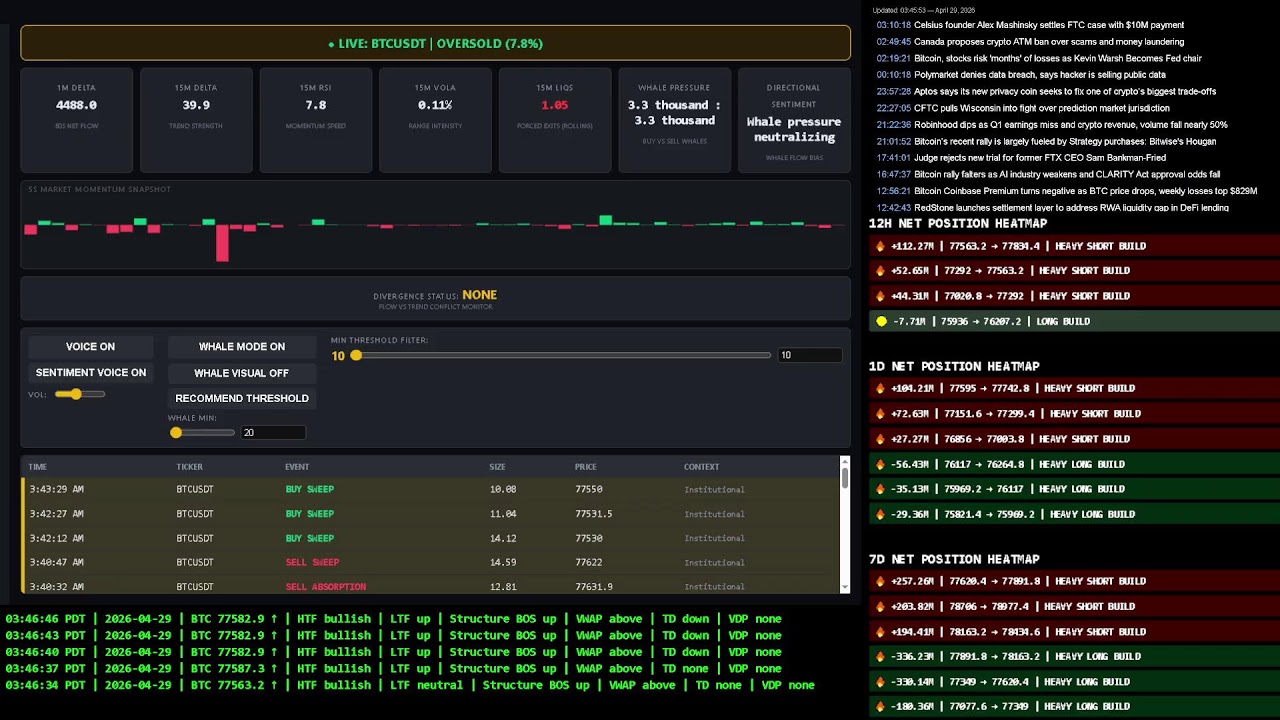Click large red bar in momentum snapshot
The width and height of the screenshot is (1280, 720).
pos(222,243)
